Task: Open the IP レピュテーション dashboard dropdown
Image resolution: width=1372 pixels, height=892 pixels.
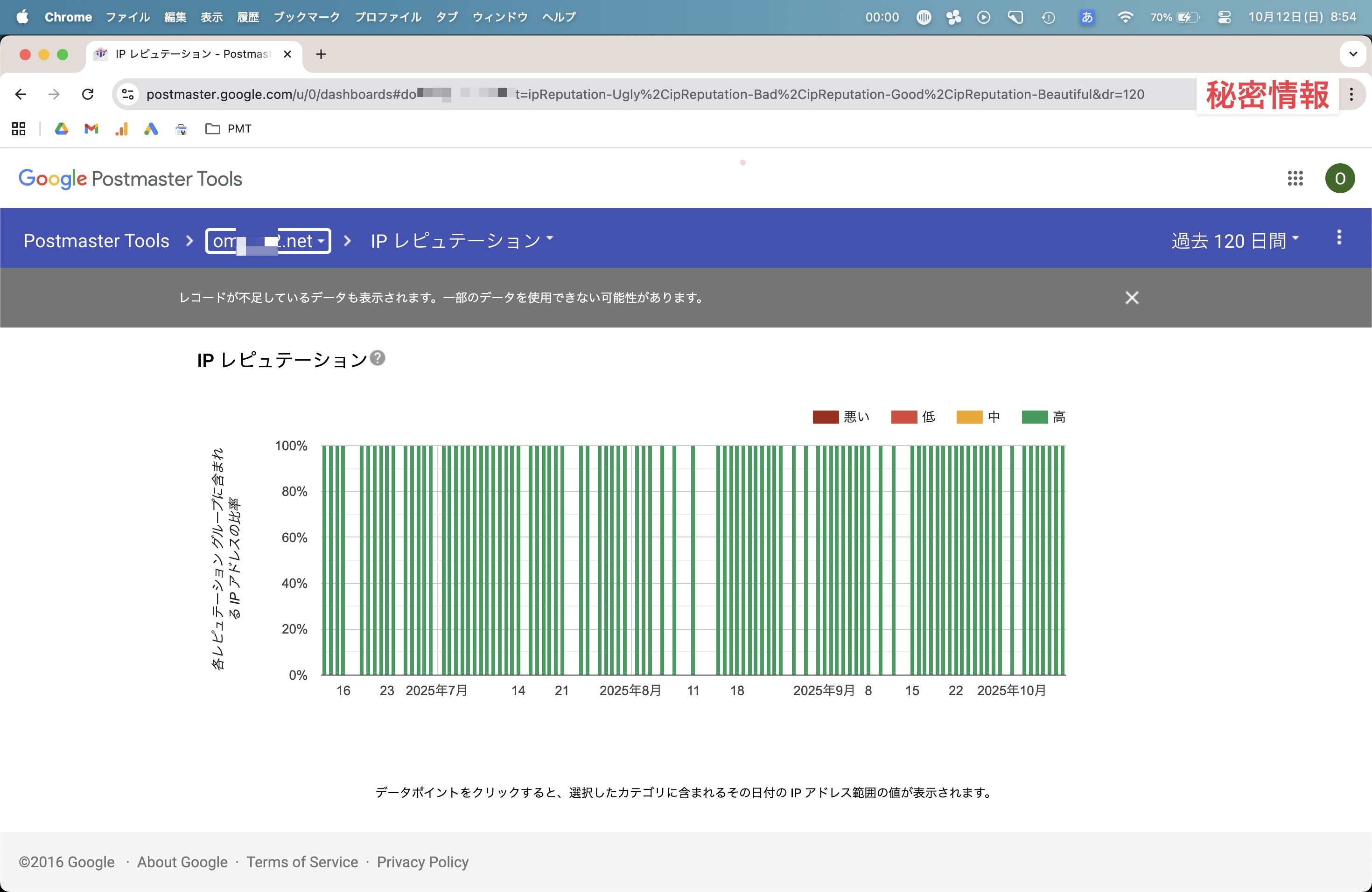Action: [x=461, y=240]
